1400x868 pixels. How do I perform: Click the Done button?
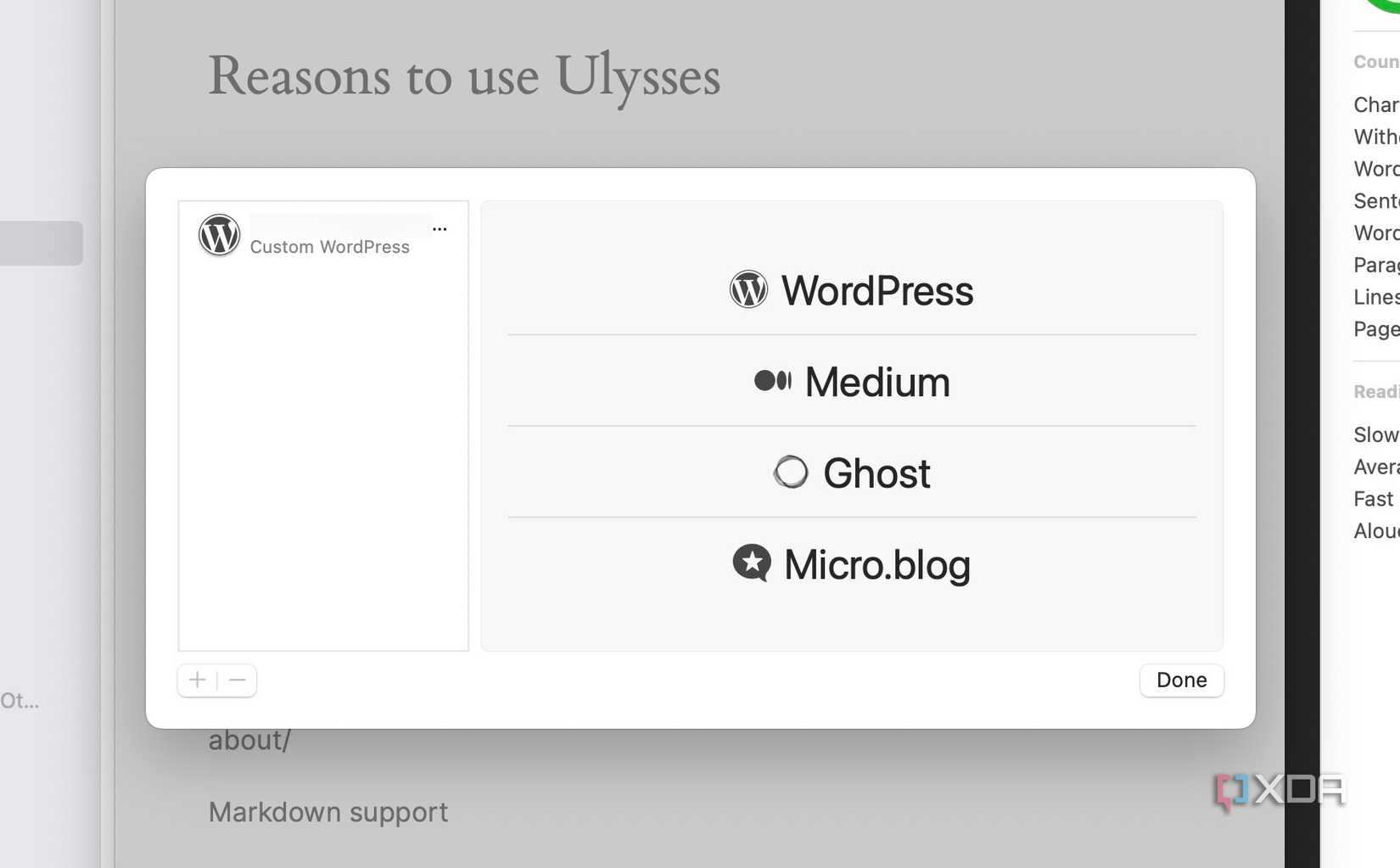pos(1181,680)
